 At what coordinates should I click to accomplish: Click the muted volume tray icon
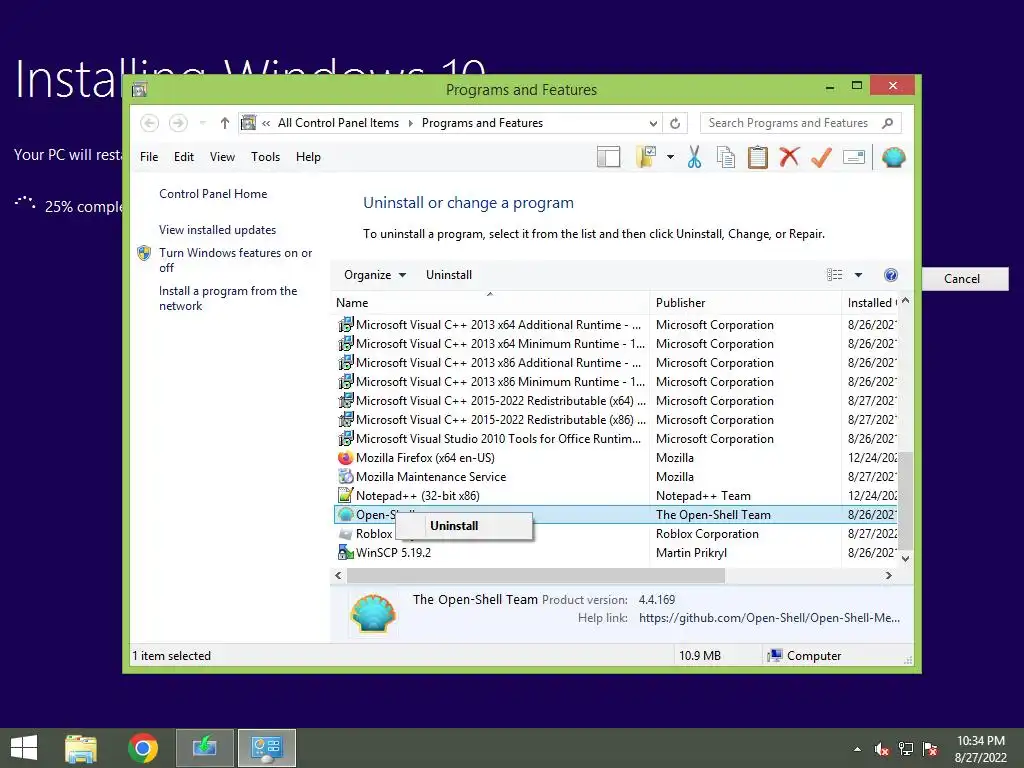tap(882, 749)
